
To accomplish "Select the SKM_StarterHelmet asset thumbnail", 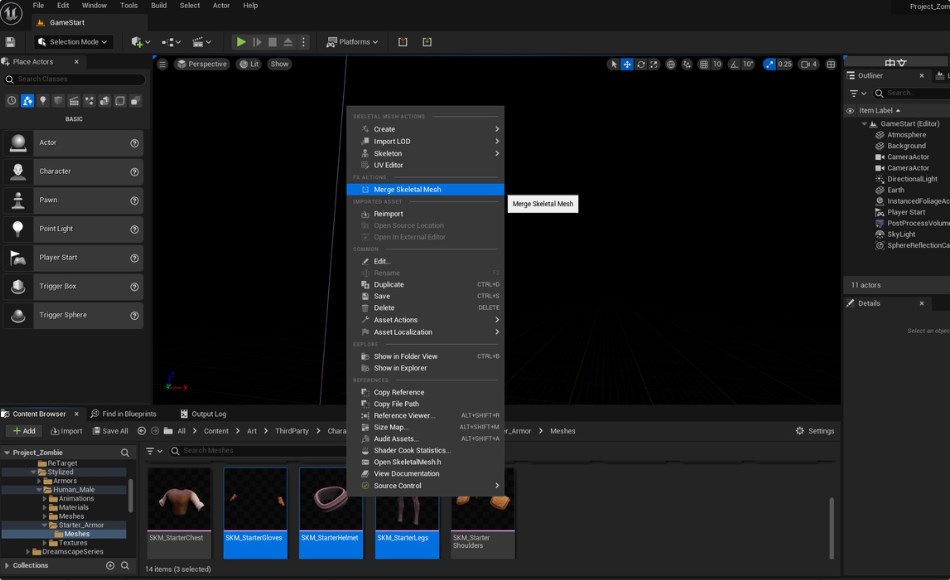I will pyautogui.click(x=330, y=500).
